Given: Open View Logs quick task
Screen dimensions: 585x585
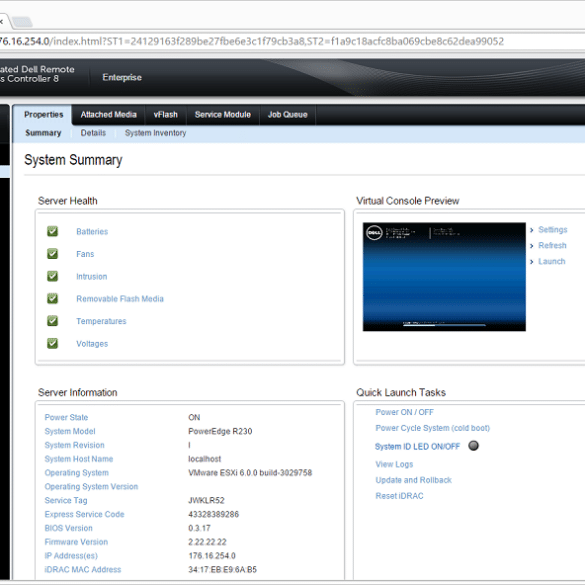Looking at the screenshot, I should tap(394, 464).
